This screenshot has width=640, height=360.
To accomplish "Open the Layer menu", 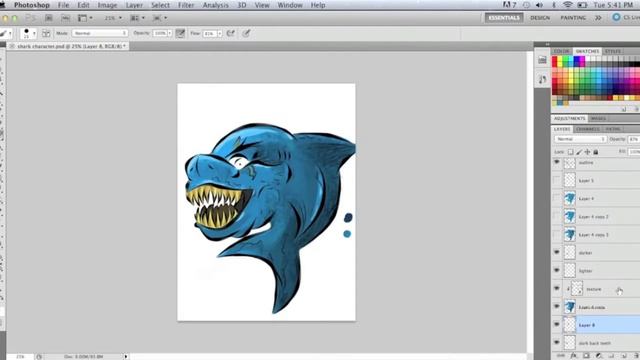I will (134, 5).
